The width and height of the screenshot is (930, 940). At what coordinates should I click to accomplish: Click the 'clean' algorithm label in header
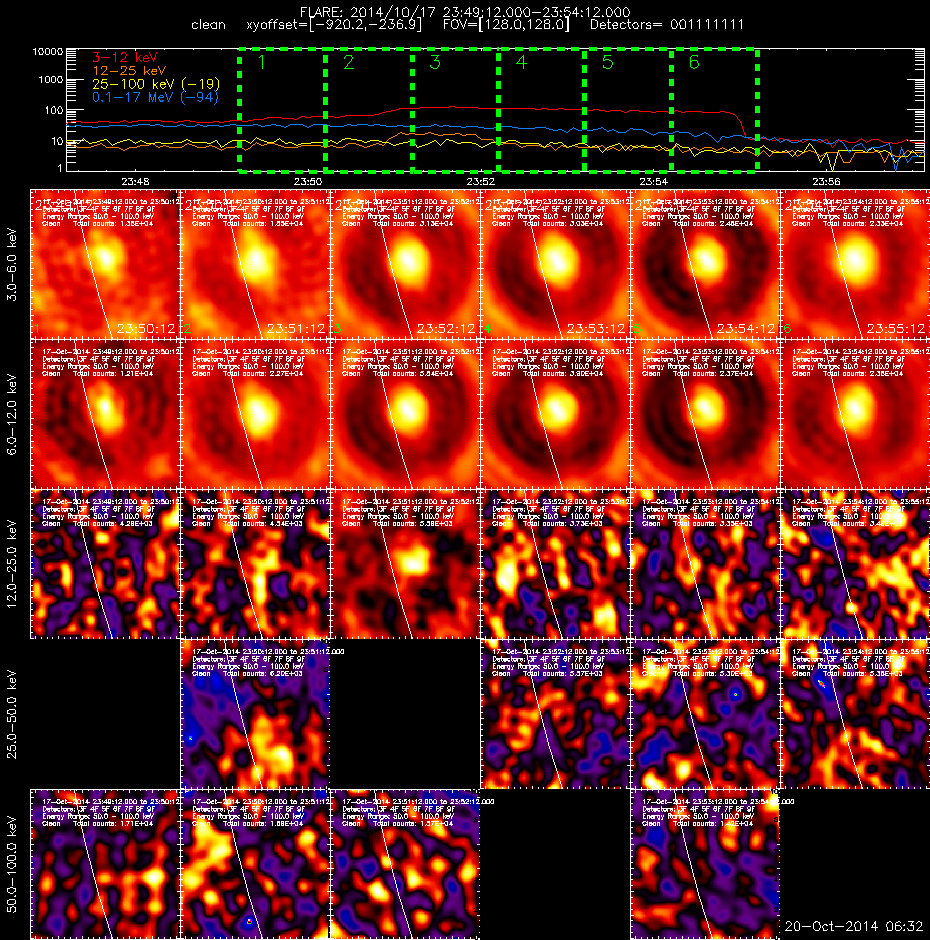click(x=208, y=25)
